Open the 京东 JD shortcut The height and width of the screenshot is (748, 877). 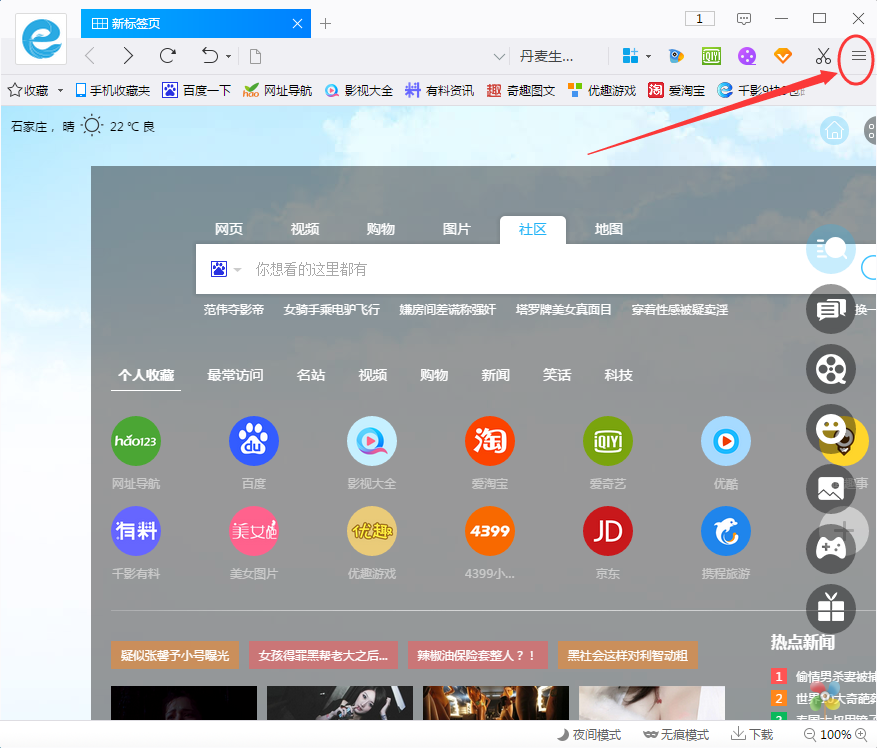click(x=608, y=531)
